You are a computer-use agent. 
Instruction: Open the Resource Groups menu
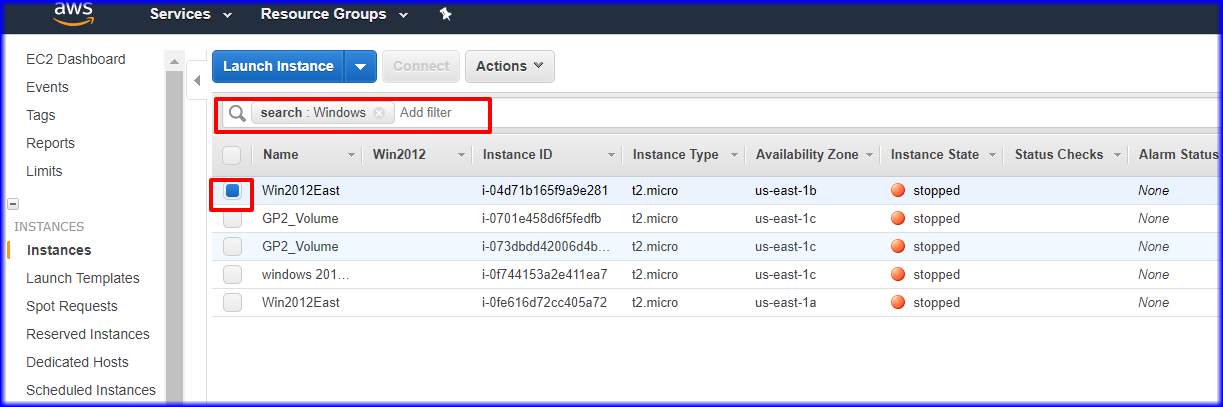tap(334, 14)
